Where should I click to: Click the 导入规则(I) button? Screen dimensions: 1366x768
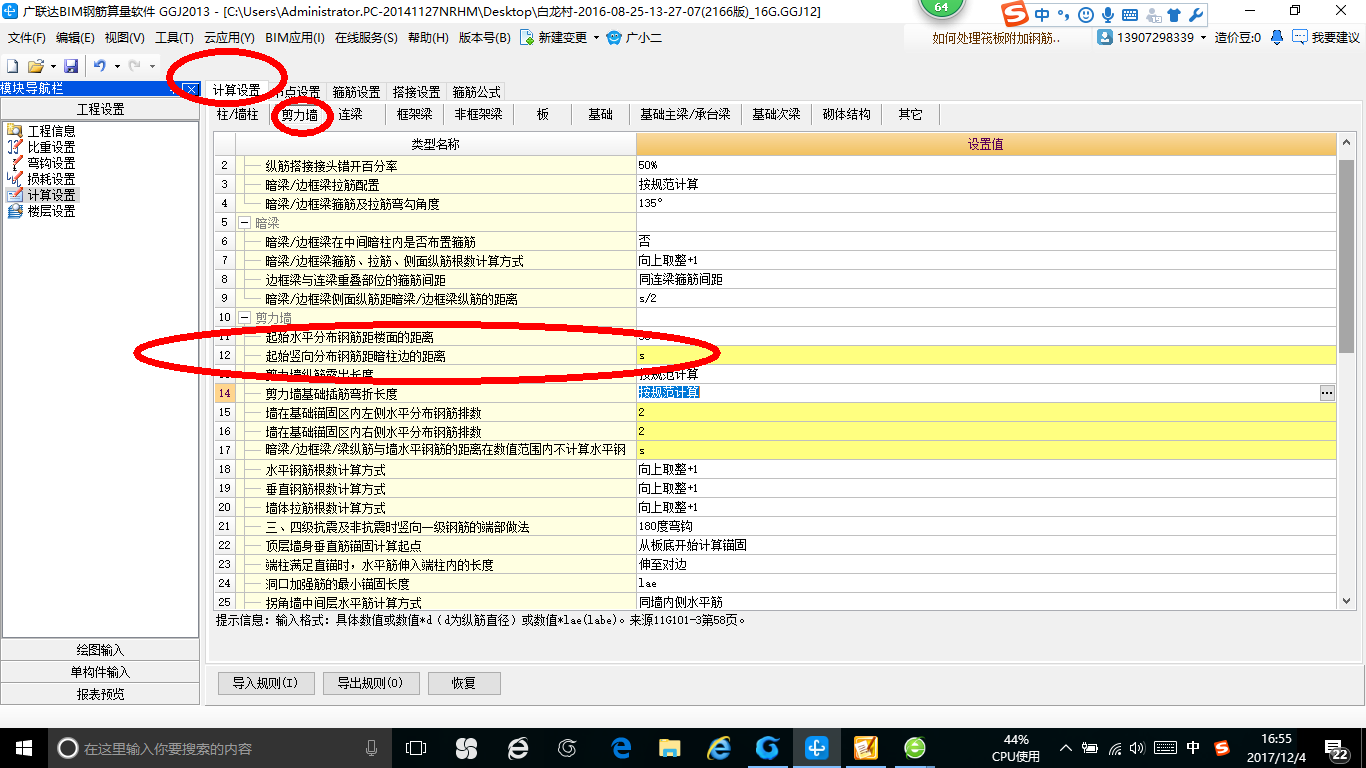click(x=266, y=683)
